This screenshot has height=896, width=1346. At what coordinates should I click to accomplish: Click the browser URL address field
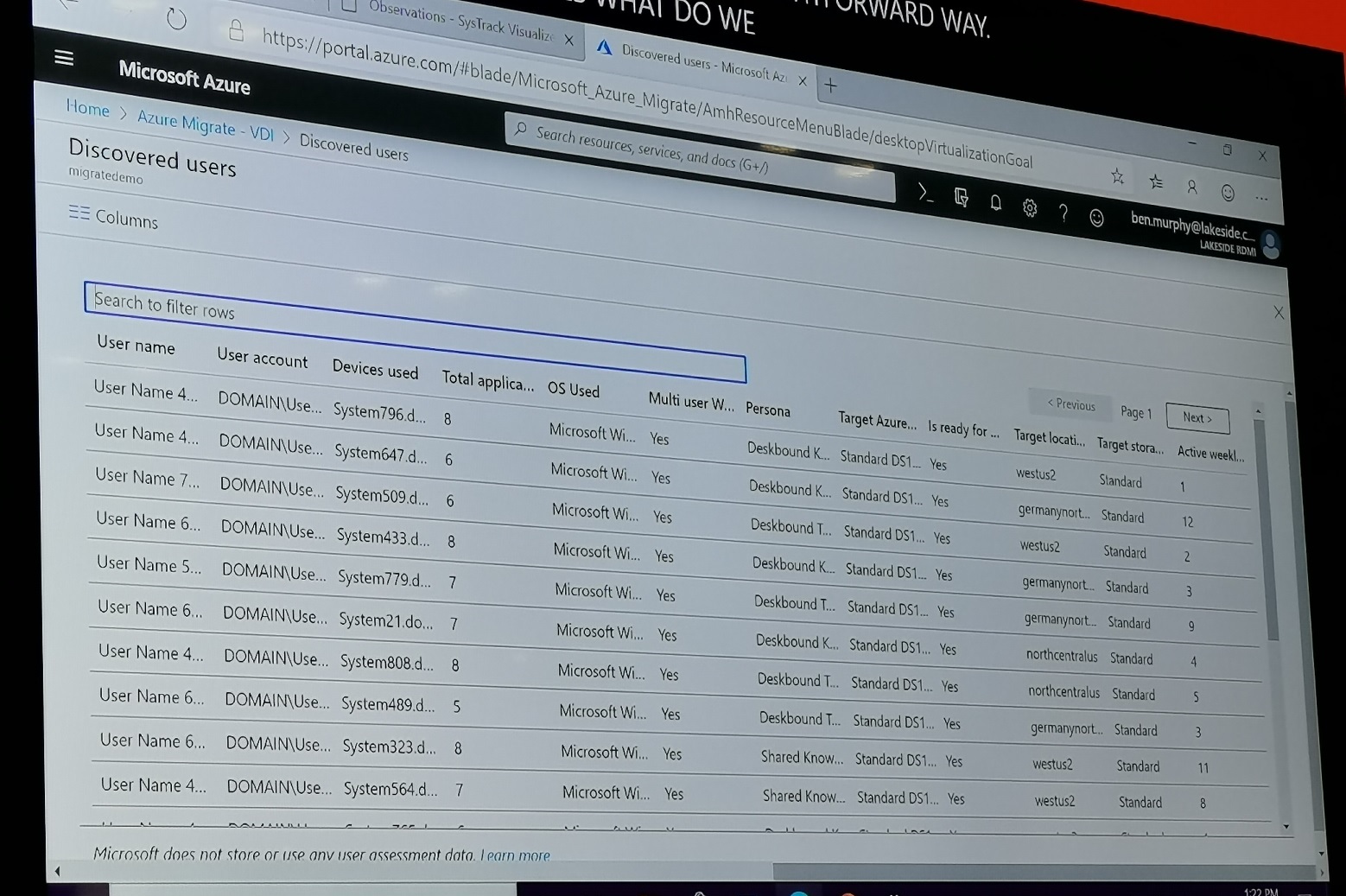coord(646,98)
